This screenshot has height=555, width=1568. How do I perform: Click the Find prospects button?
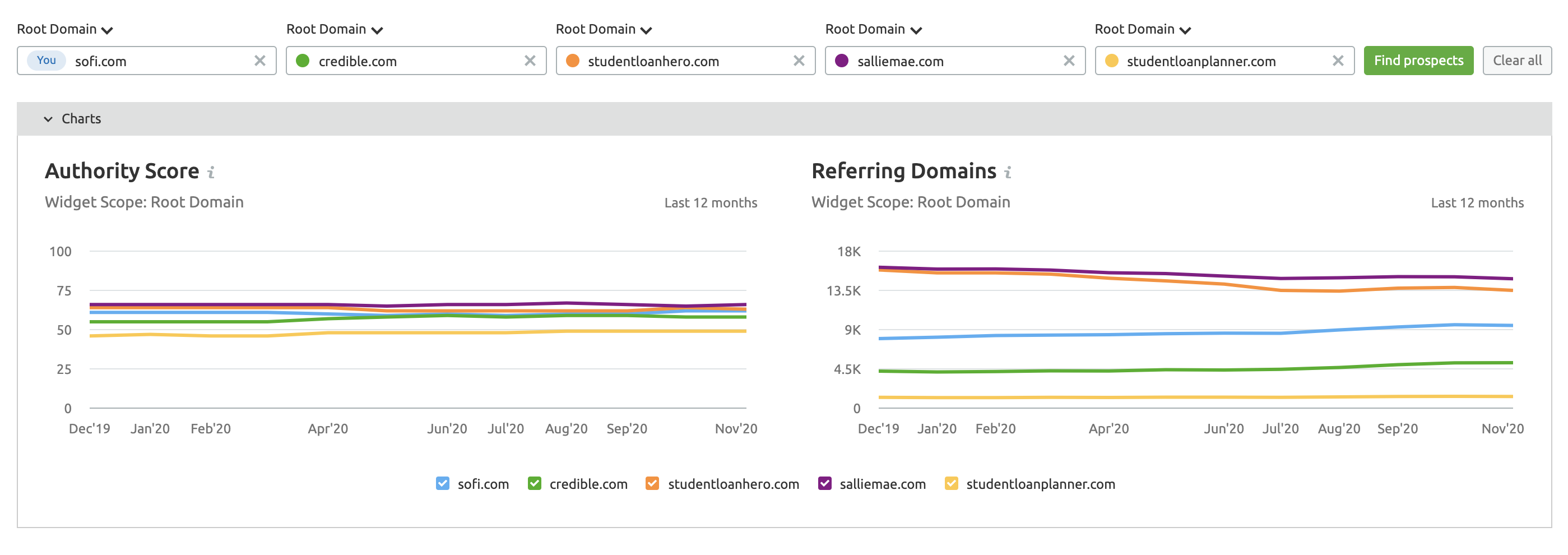point(1418,61)
